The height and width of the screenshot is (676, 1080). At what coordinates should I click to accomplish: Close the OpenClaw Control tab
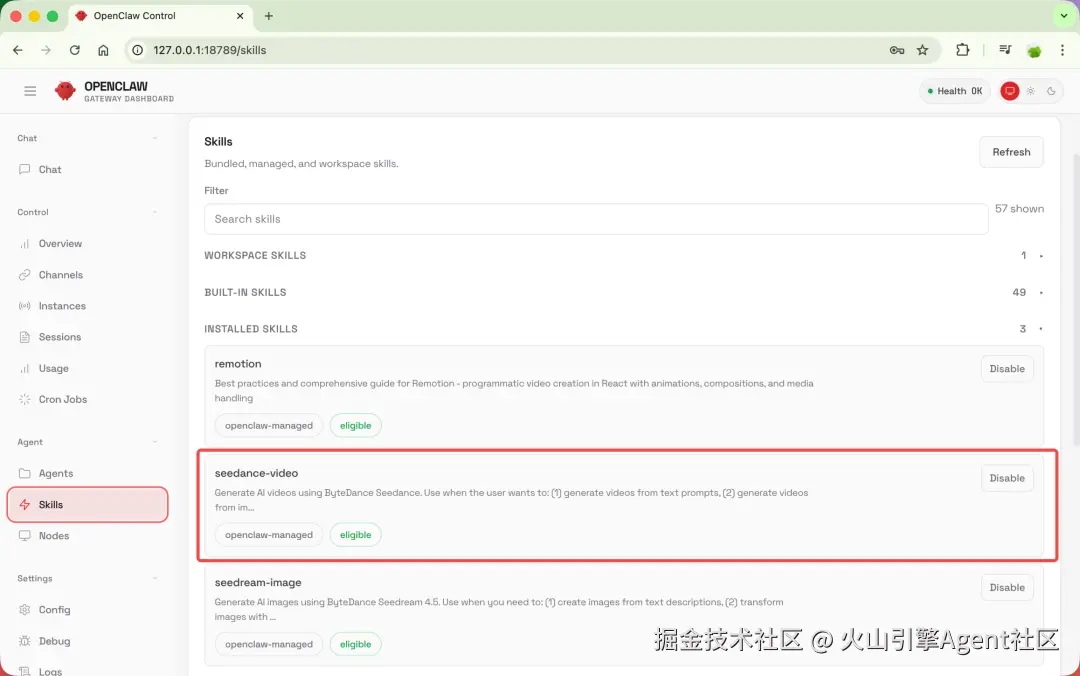240,16
